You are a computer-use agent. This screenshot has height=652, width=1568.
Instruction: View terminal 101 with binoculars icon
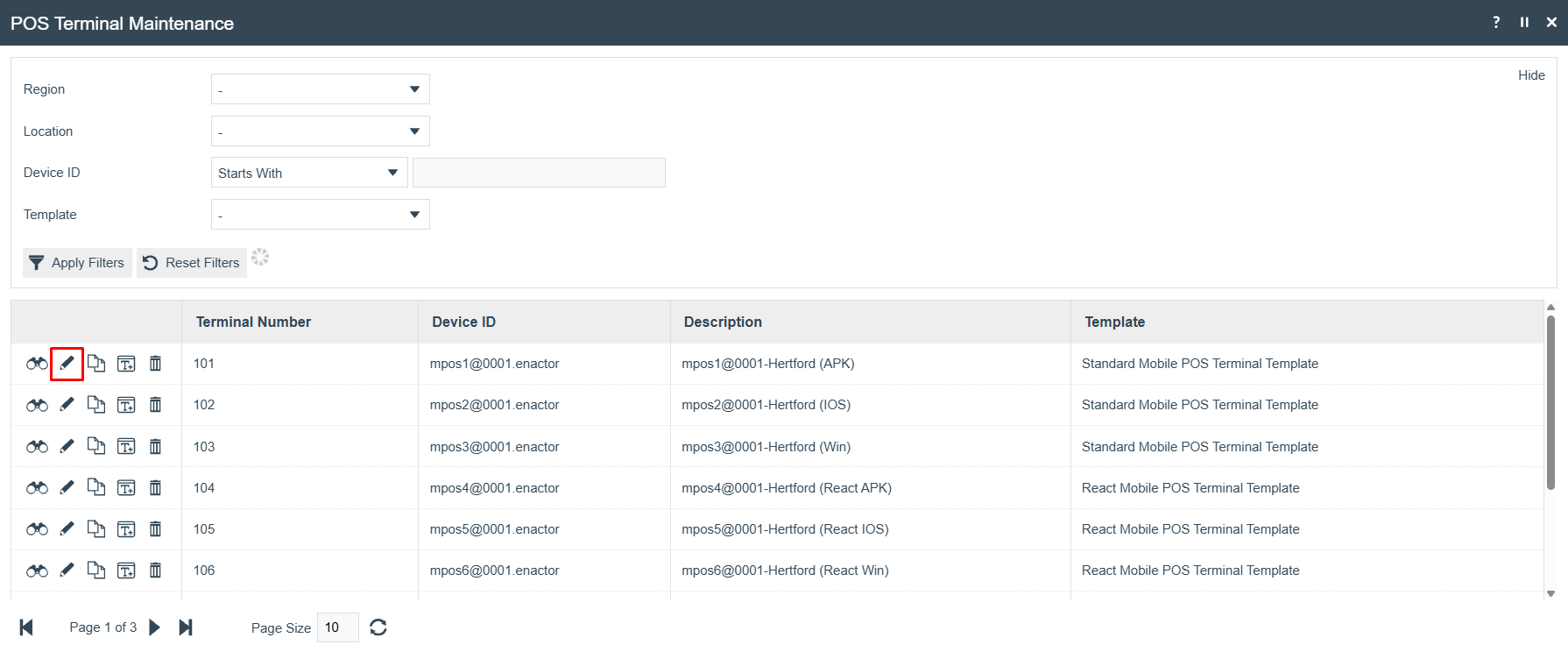point(37,364)
